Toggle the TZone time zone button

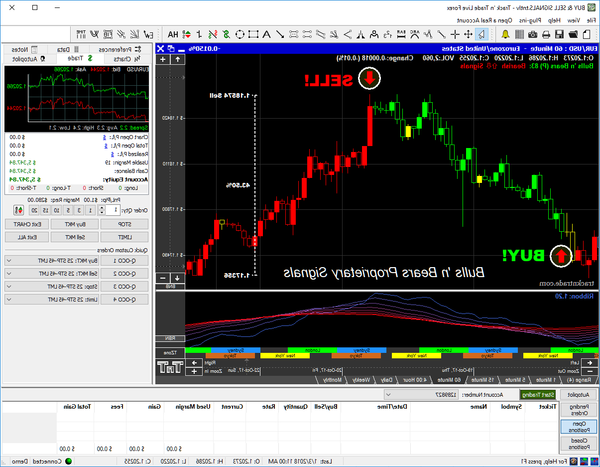pos(170,353)
